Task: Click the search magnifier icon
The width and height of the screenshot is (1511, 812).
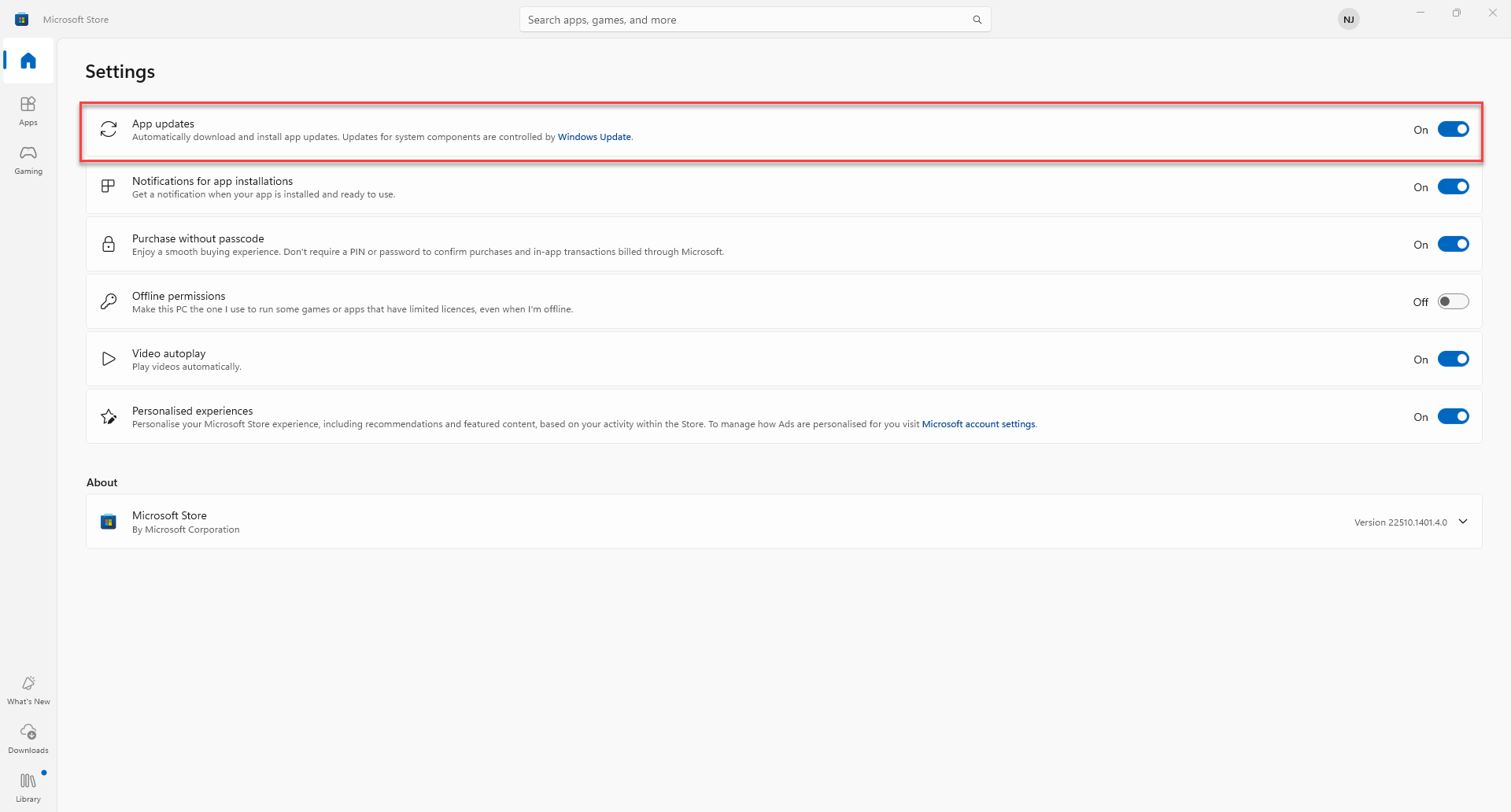Action: 977,20
